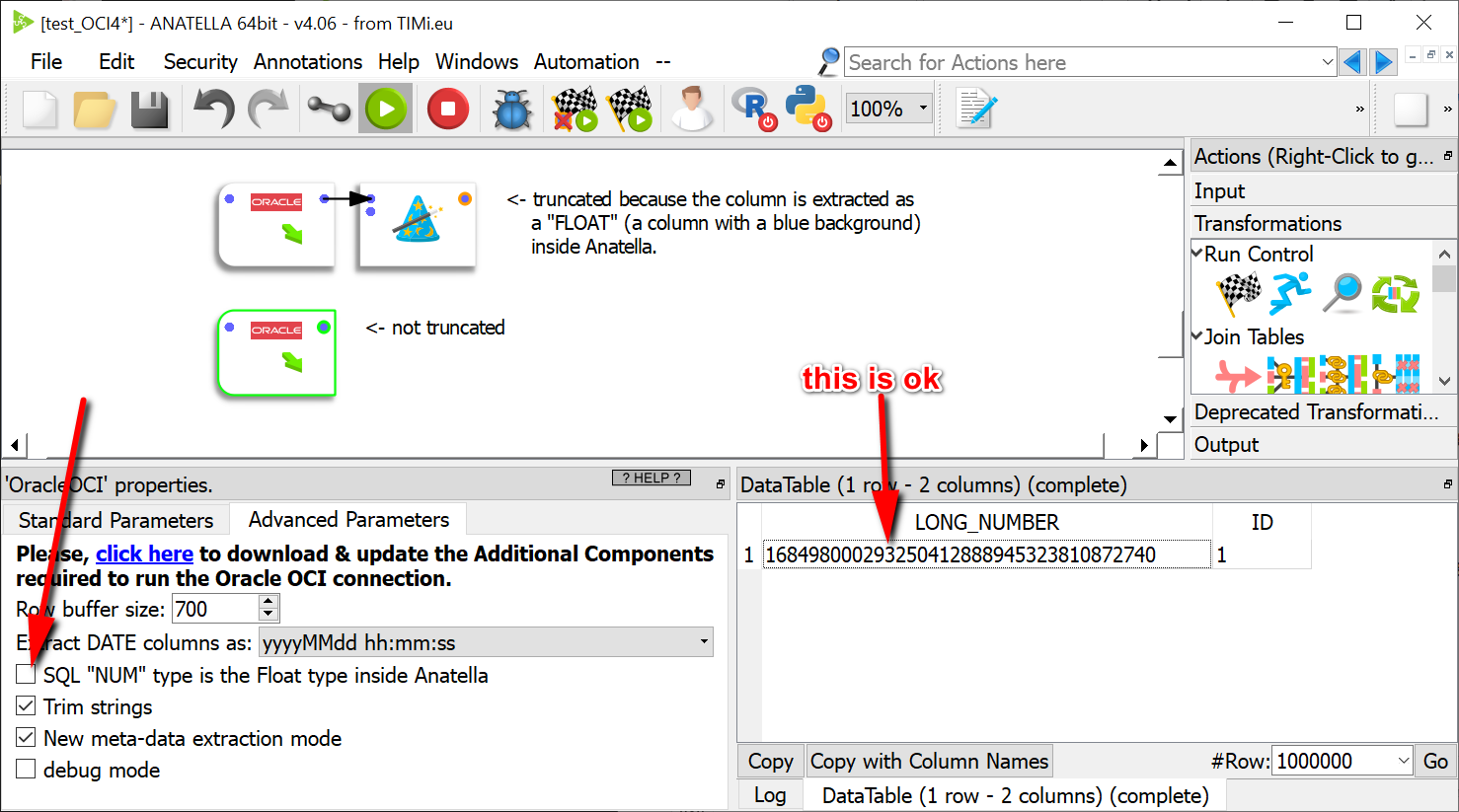Click the Python engine icon
1459x812 pixels.
click(x=806, y=108)
